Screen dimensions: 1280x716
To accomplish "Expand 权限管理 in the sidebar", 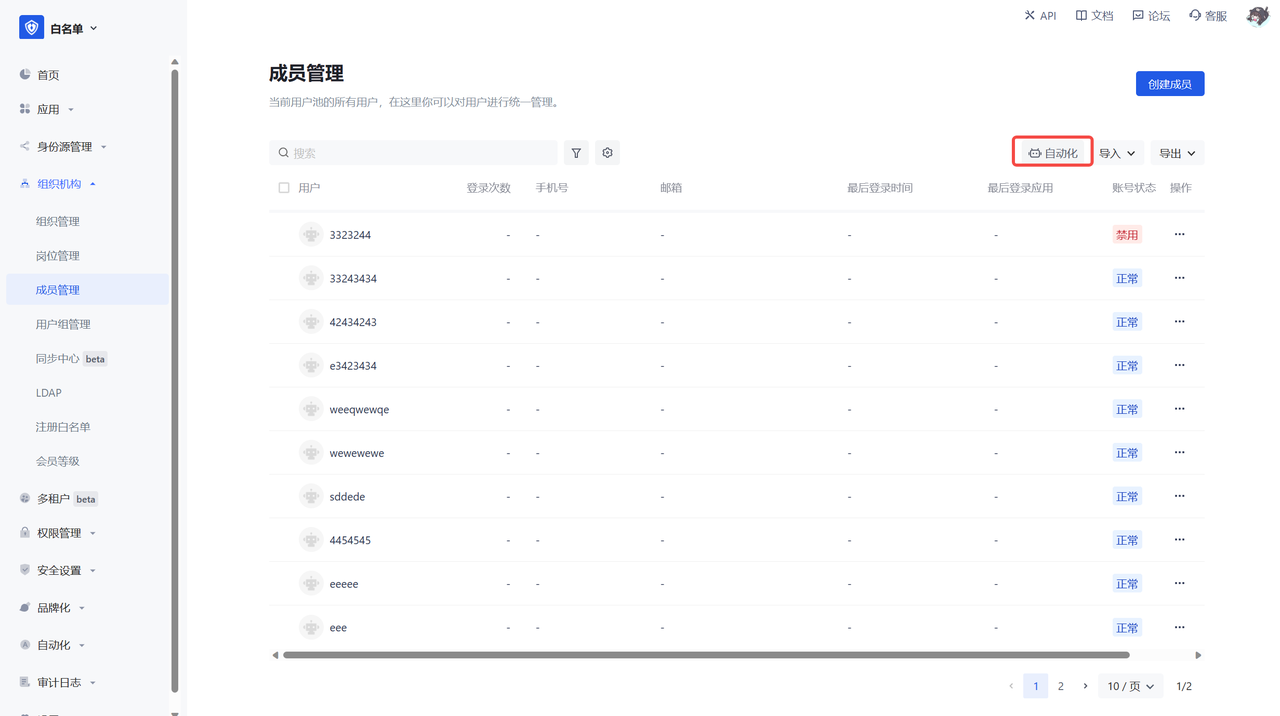I will (66, 533).
